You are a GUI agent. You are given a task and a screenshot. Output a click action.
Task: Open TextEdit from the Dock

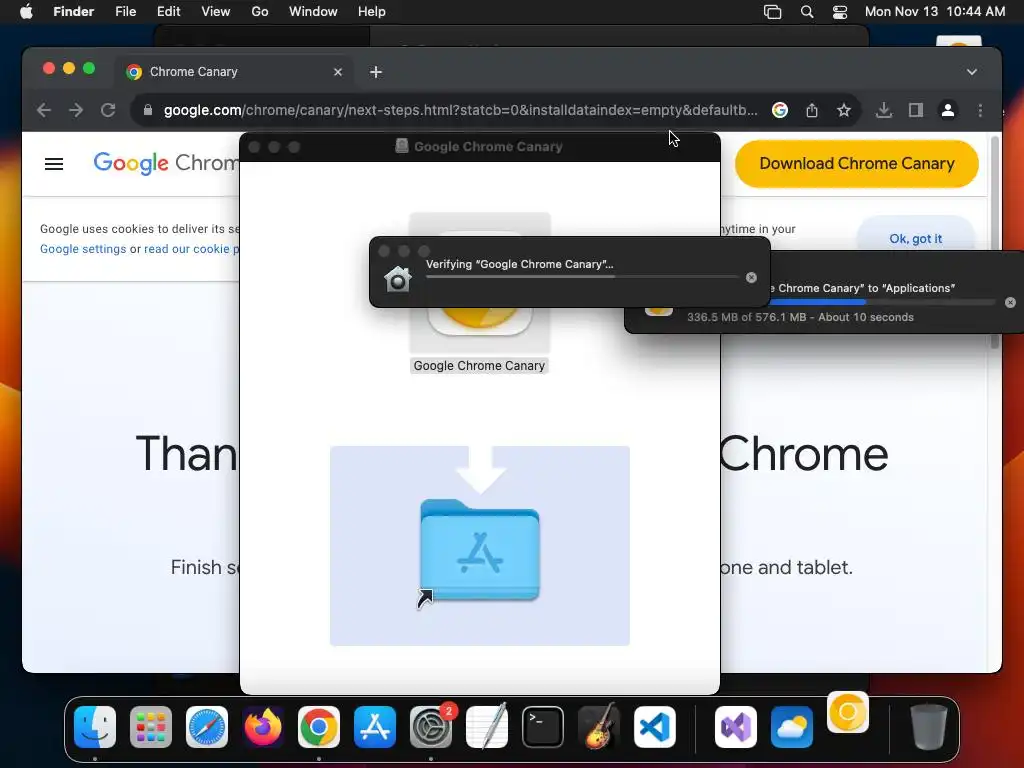pos(487,727)
